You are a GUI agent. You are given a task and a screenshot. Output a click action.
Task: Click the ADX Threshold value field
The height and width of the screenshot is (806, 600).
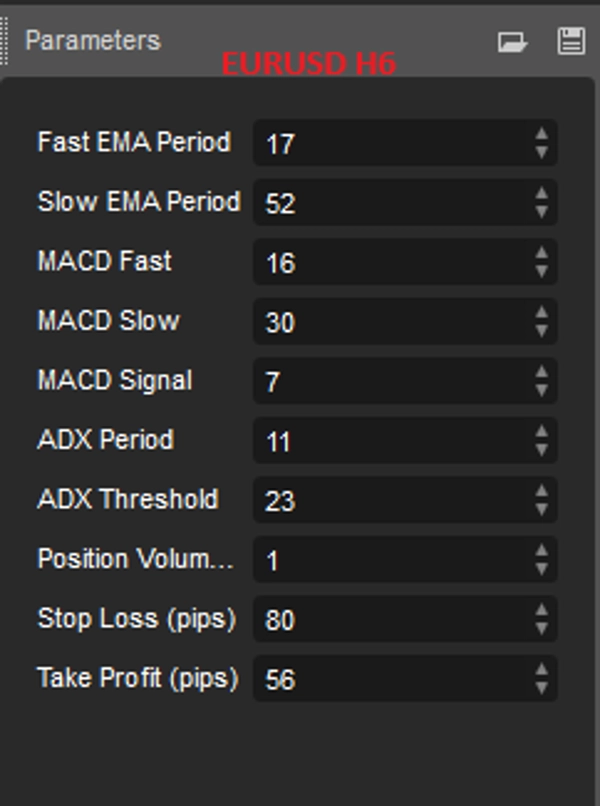390,500
